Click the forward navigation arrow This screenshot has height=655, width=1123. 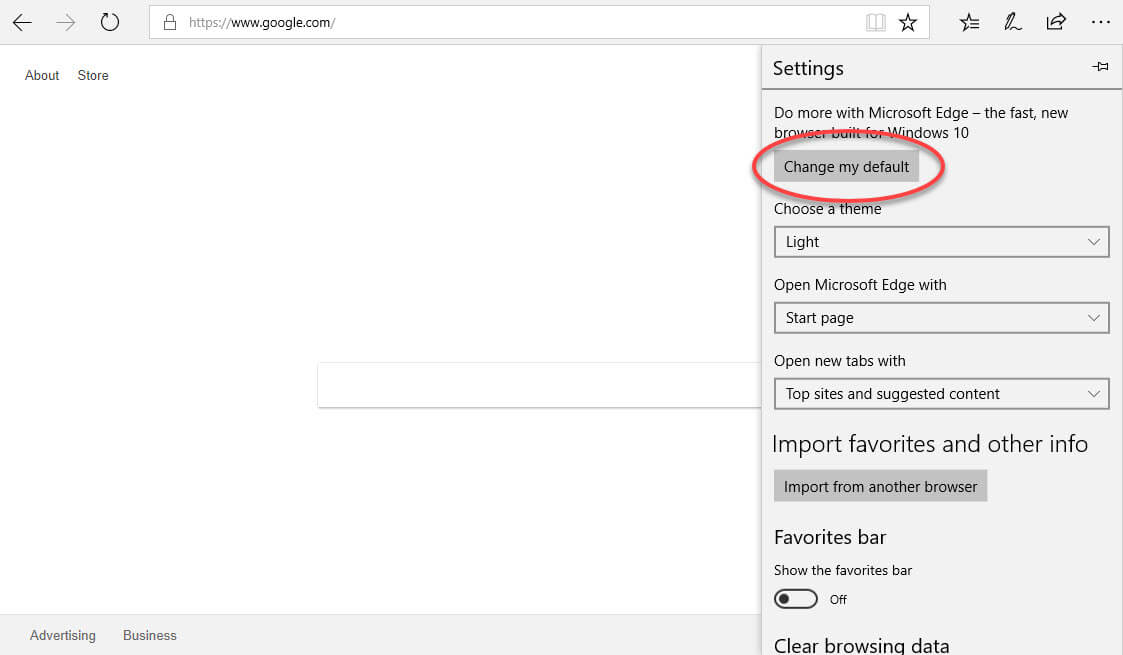pos(66,23)
